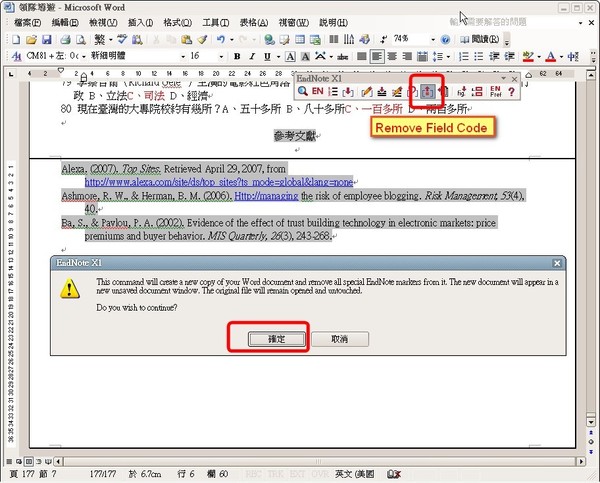Open the columns layout tool
This screenshot has height=483, width=600.
tap(334, 39)
